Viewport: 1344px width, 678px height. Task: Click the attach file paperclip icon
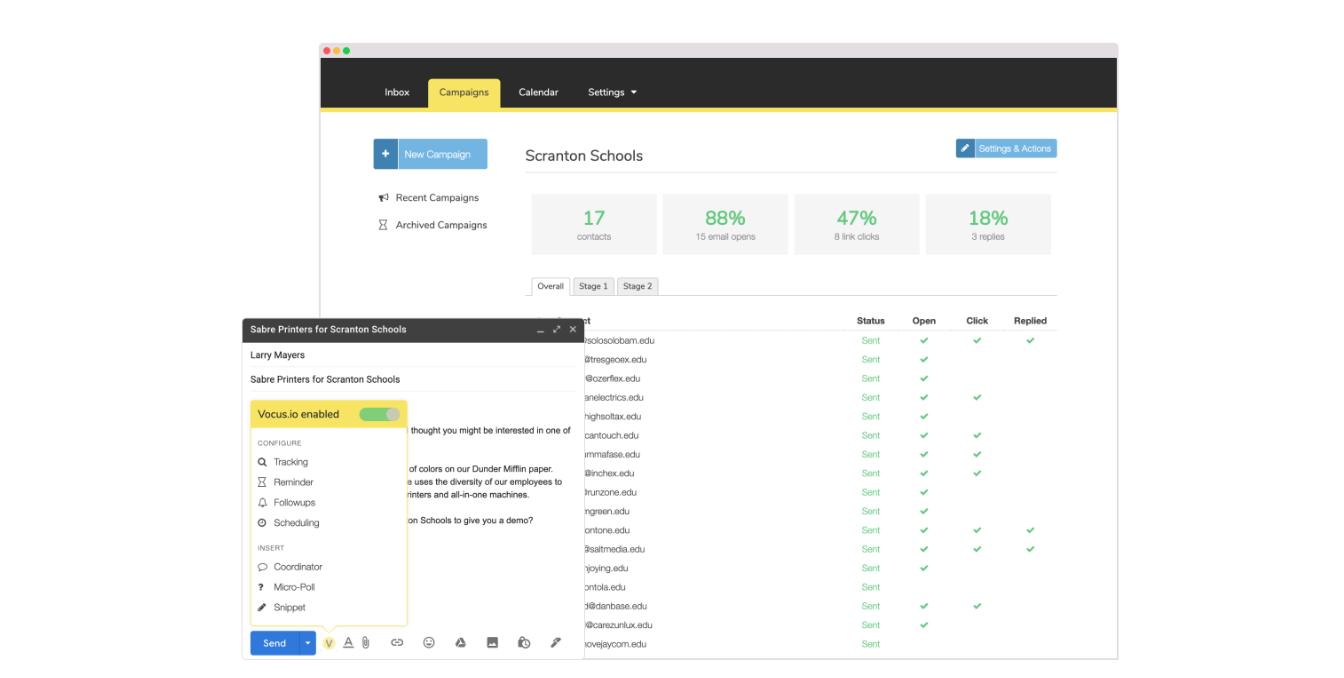(366, 643)
